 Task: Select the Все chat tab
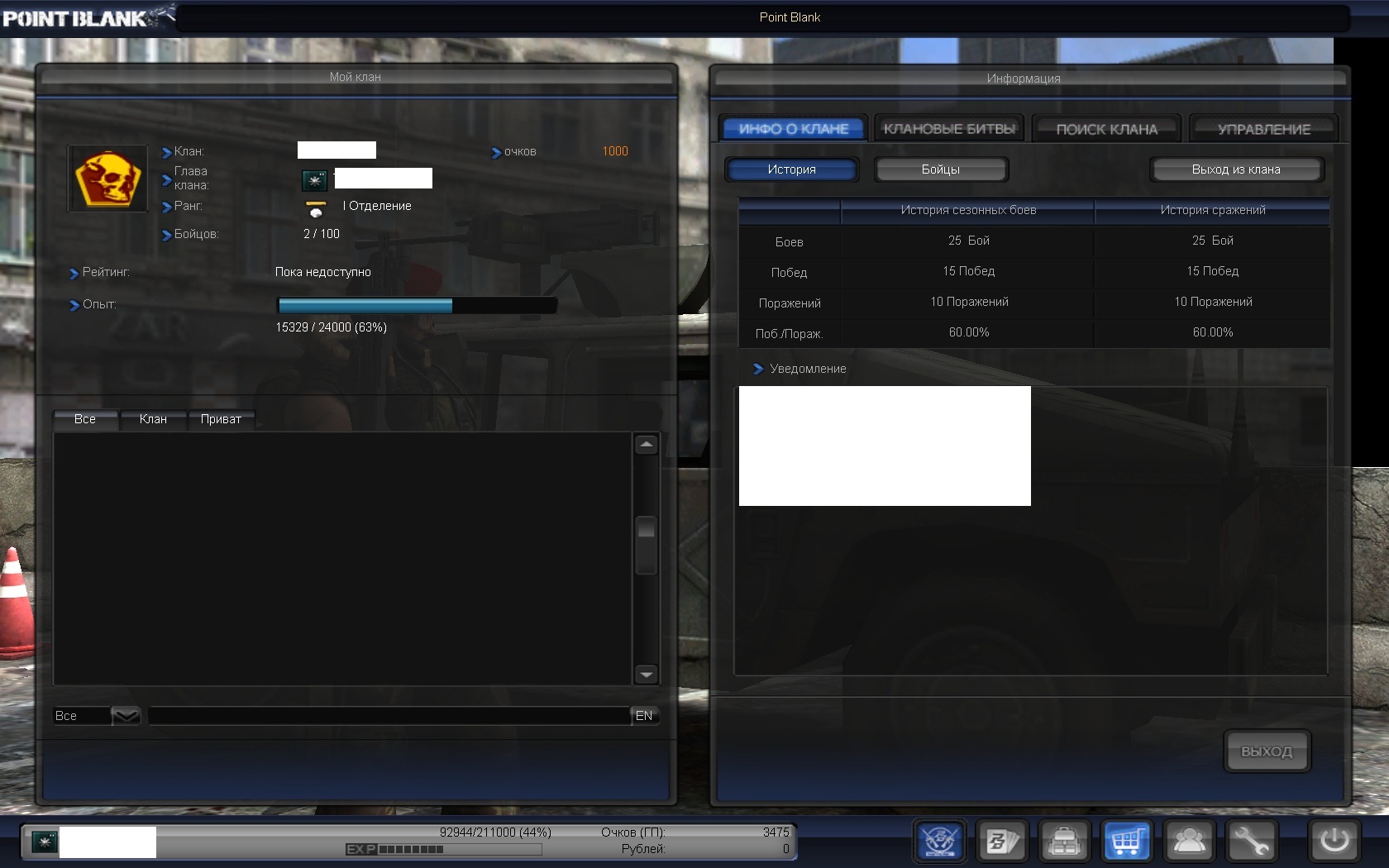(85, 419)
